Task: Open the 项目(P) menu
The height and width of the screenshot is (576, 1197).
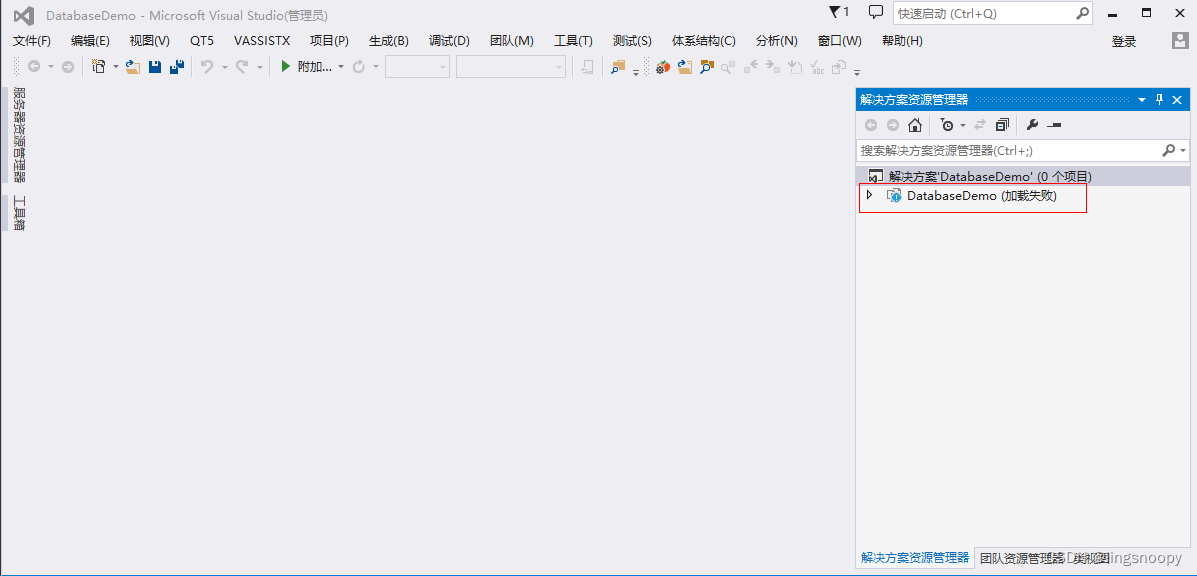Action: (329, 41)
